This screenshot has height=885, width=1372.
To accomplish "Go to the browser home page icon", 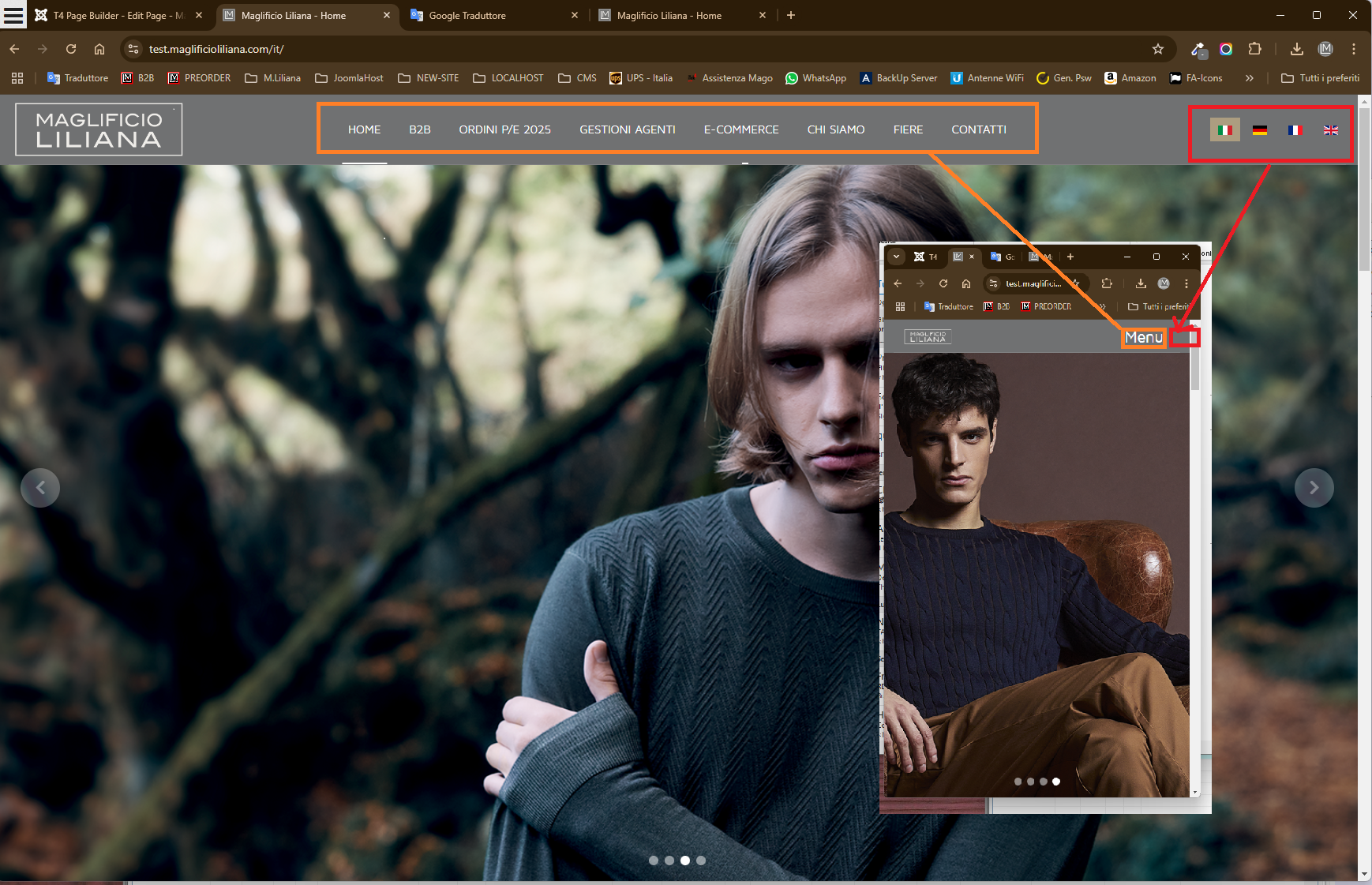I will pos(99,49).
